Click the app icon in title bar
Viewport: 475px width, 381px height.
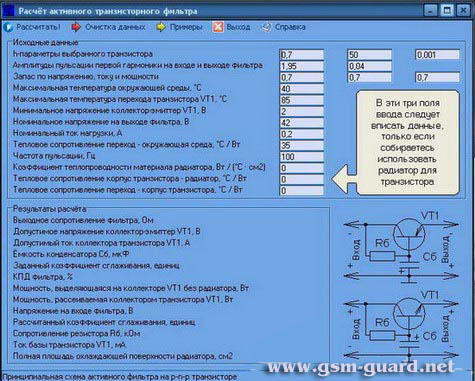tap(8, 11)
